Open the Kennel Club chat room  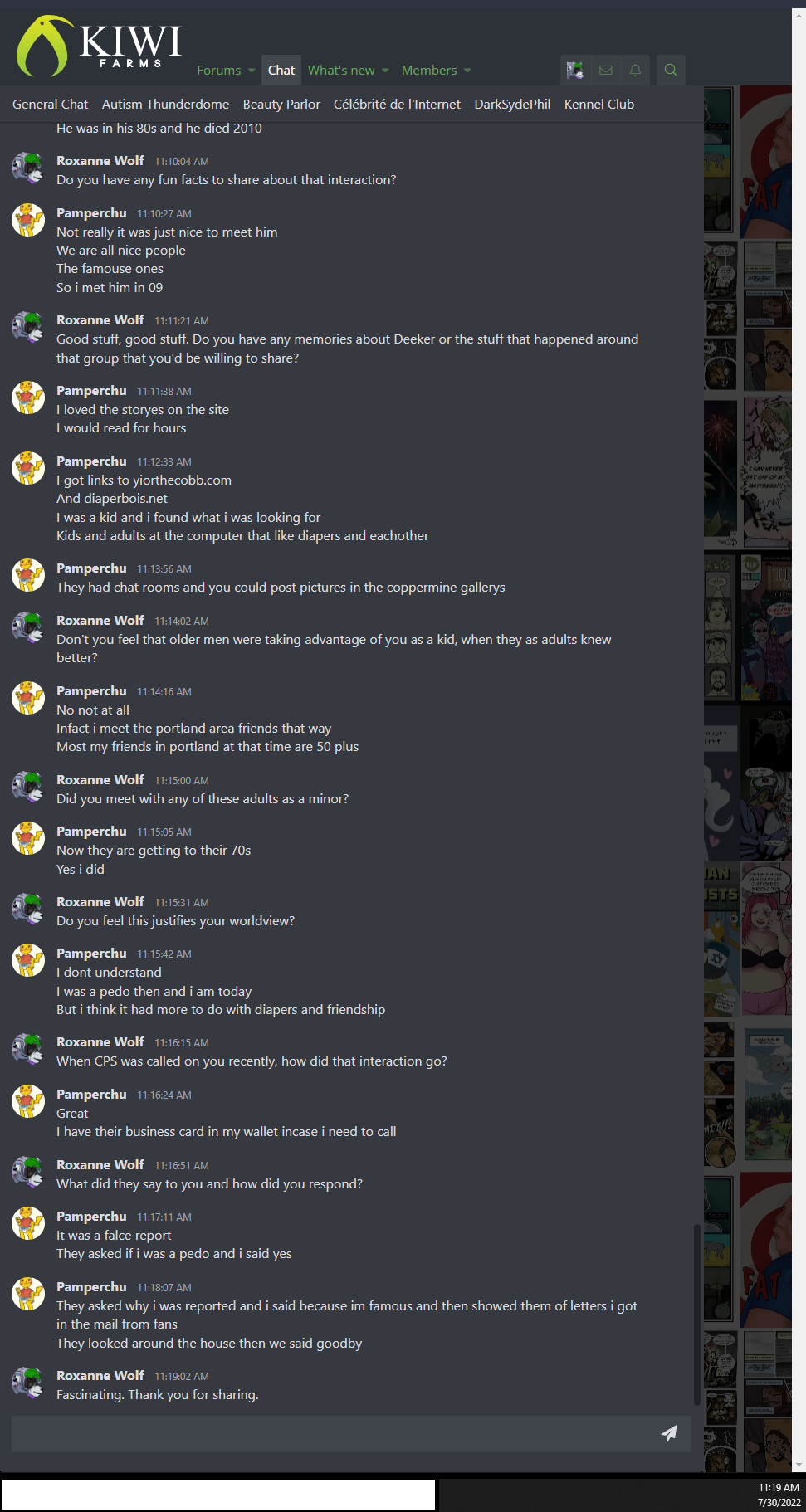tap(599, 105)
